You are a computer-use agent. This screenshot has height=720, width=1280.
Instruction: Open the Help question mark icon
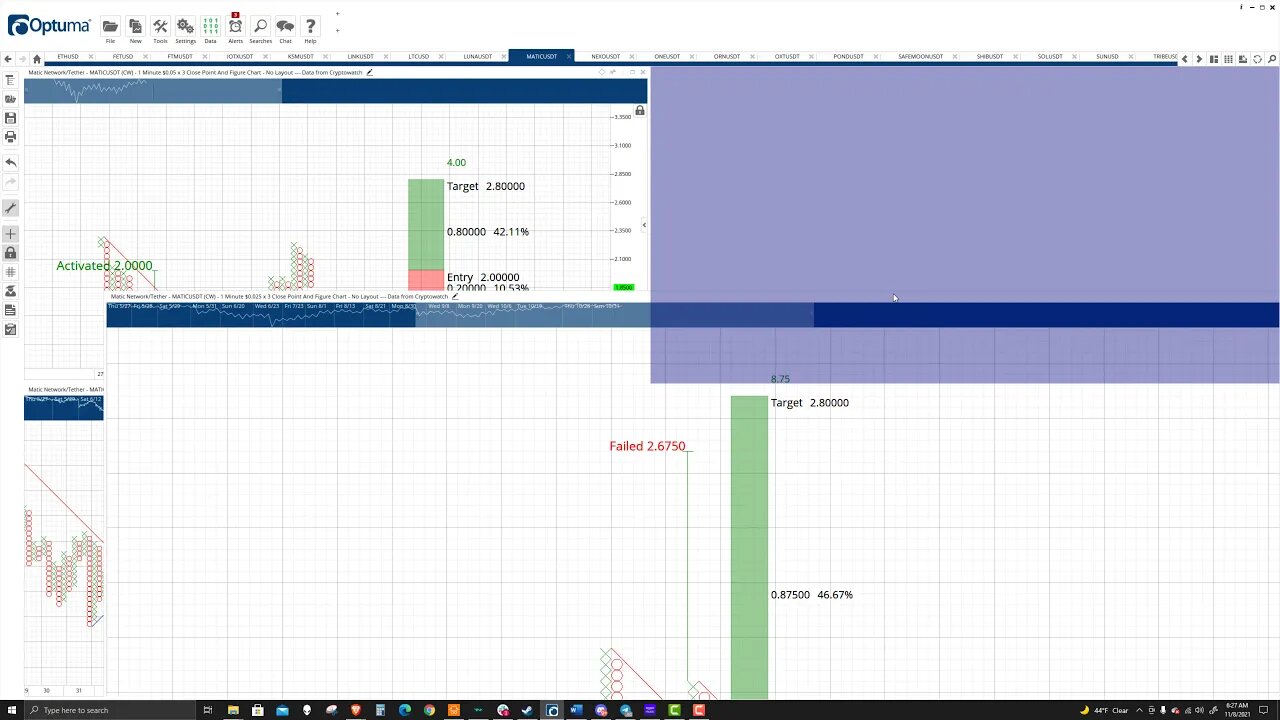[310, 26]
